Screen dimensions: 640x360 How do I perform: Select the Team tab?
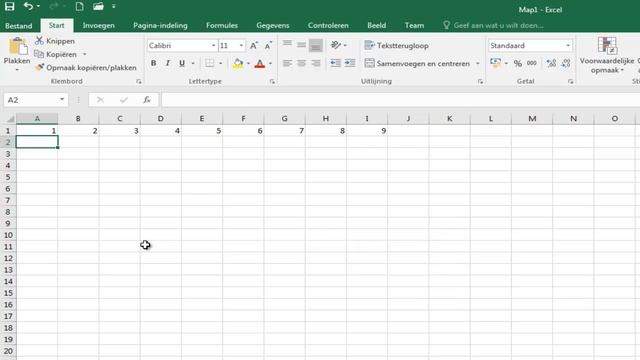click(414, 25)
